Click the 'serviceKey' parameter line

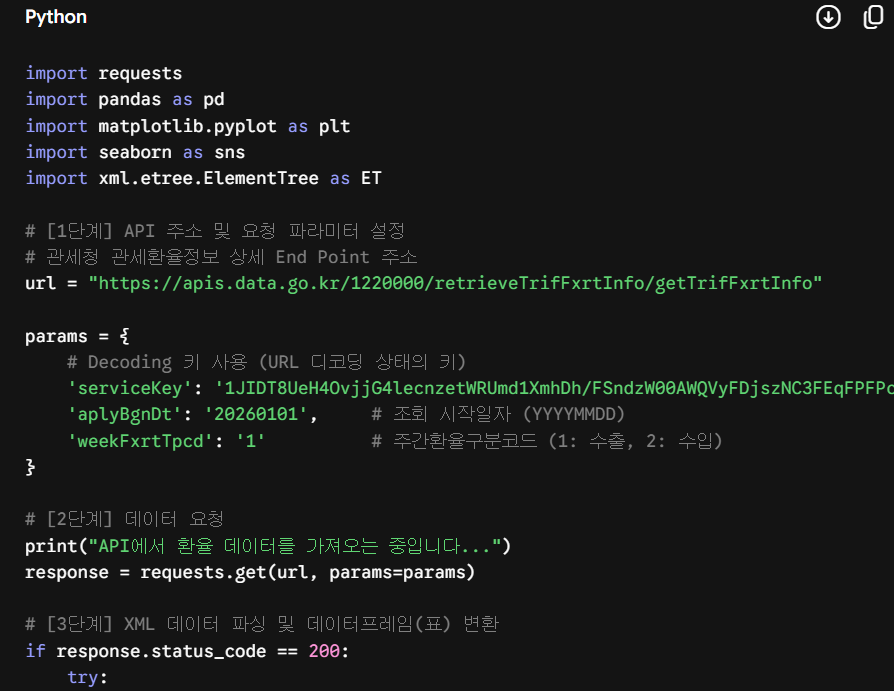(481, 388)
